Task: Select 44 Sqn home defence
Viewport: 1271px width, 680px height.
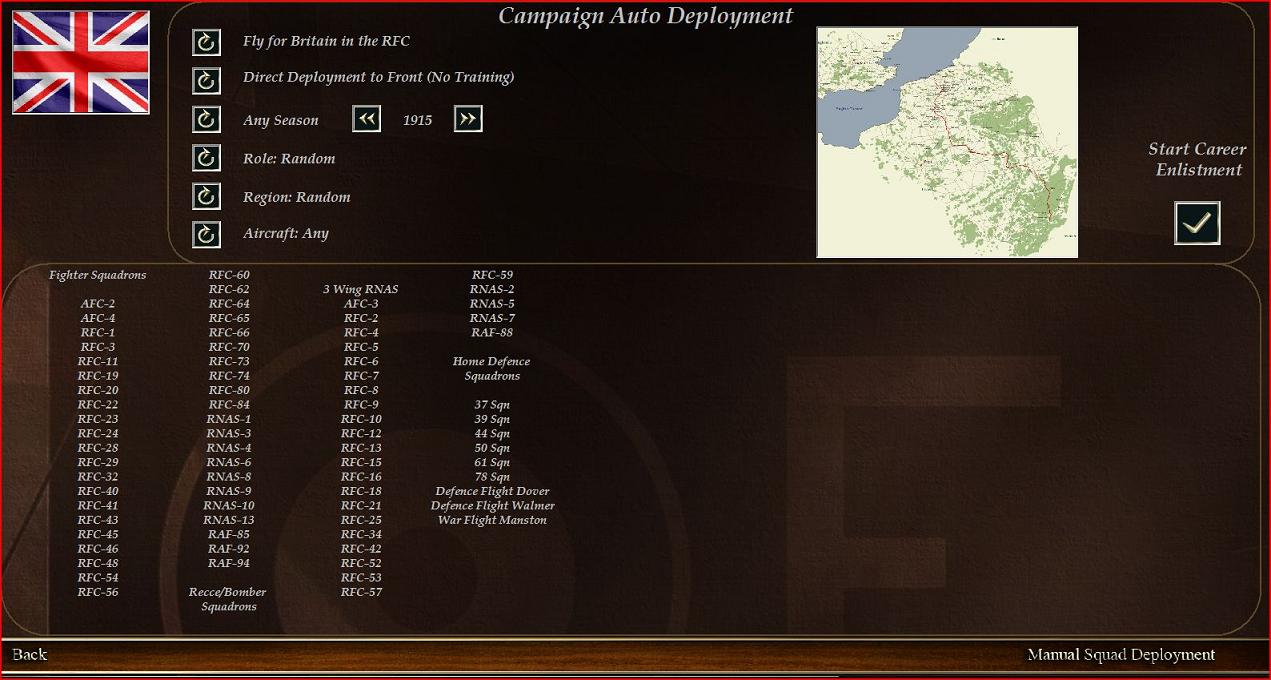Action: click(492, 434)
